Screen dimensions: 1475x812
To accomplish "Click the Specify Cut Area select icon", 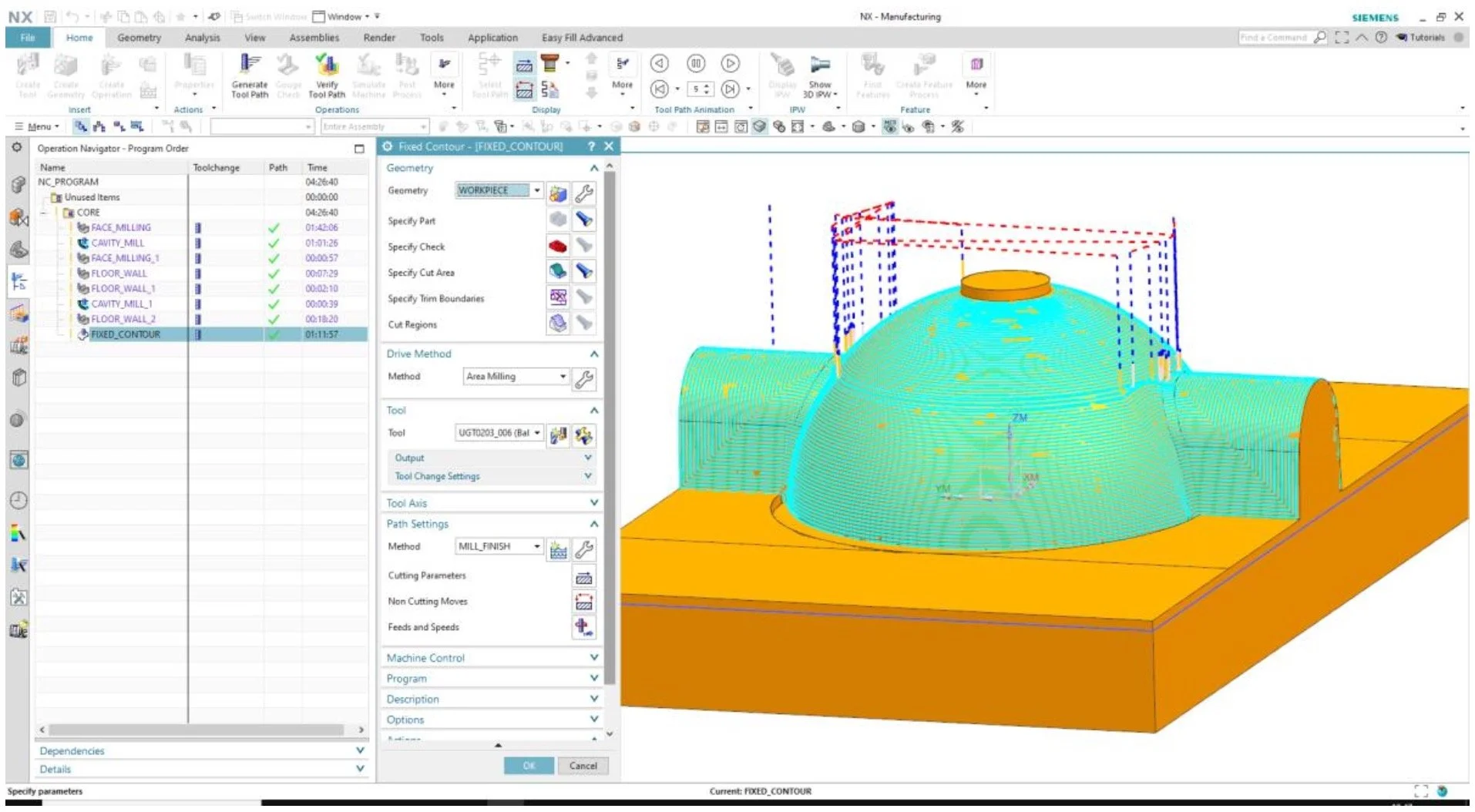I will point(558,272).
